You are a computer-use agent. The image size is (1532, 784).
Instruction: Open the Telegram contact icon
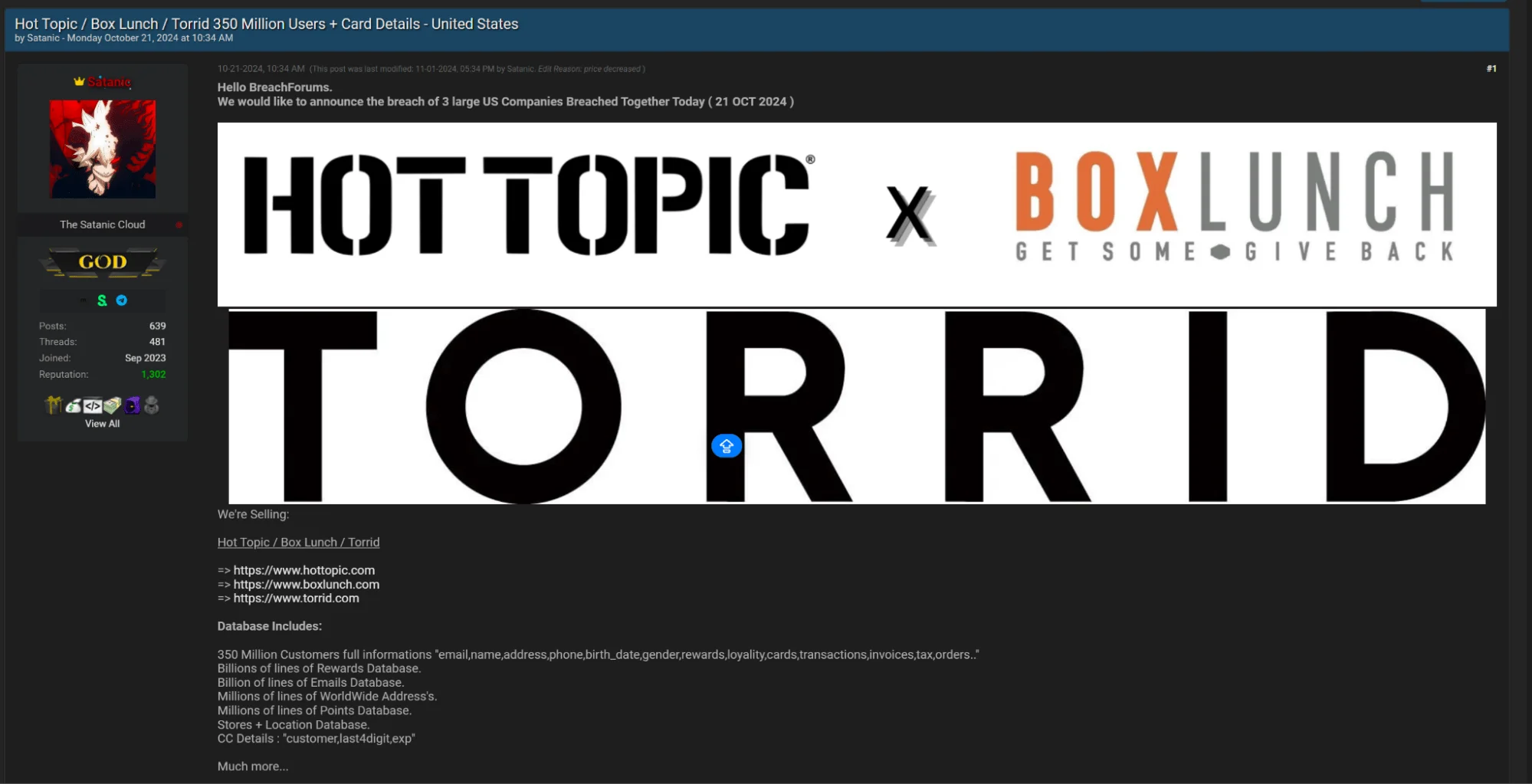coord(122,300)
